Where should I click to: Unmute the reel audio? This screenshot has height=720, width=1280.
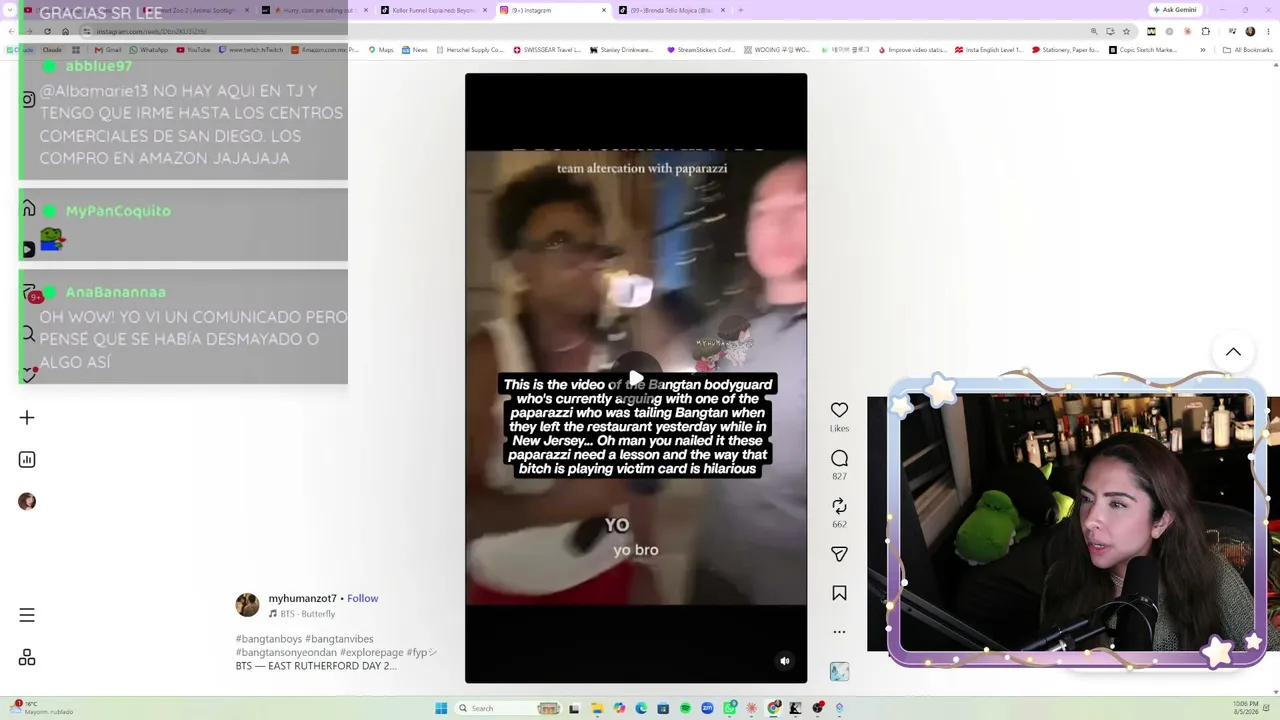785,661
